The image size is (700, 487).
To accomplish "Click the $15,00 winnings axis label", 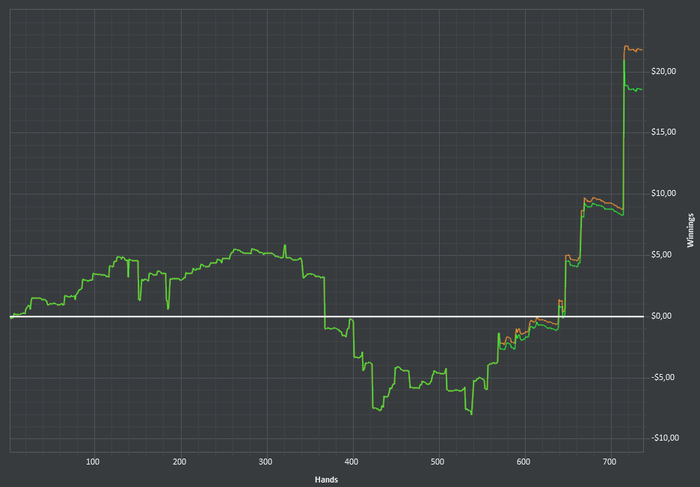I will (663, 132).
